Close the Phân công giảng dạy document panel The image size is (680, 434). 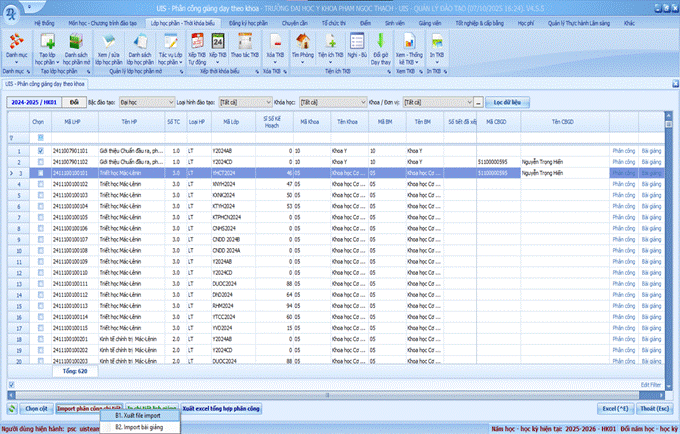point(675,84)
